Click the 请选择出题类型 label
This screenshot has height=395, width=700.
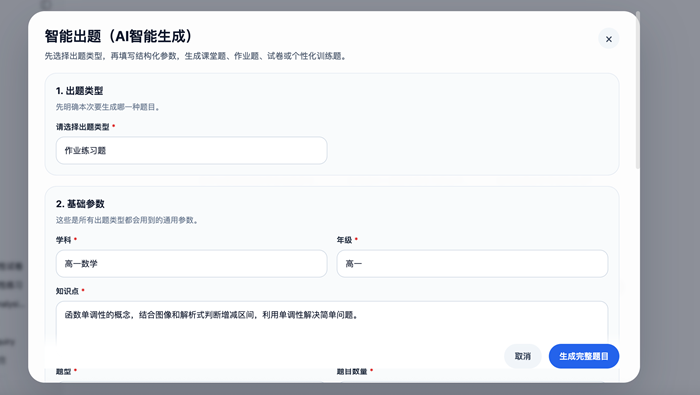pyautogui.click(x=83, y=127)
